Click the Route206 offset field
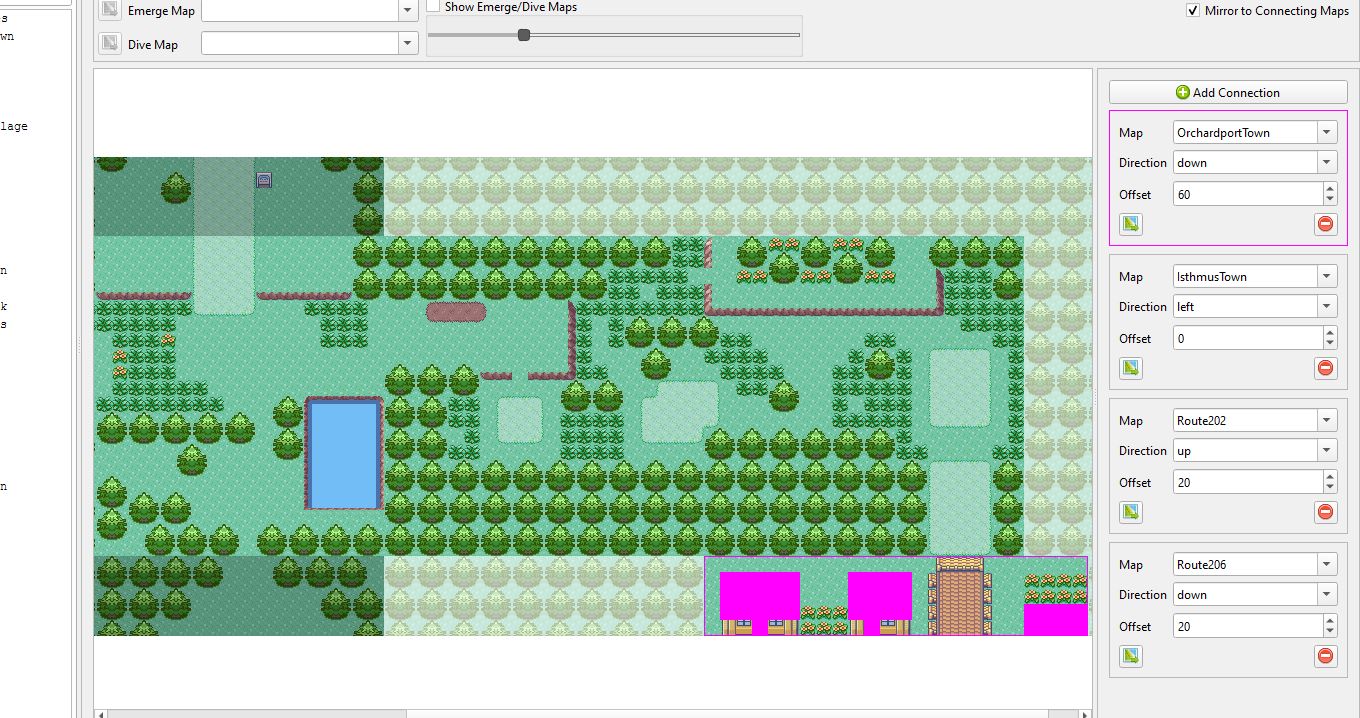The image size is (1360, 718). 1247,626
